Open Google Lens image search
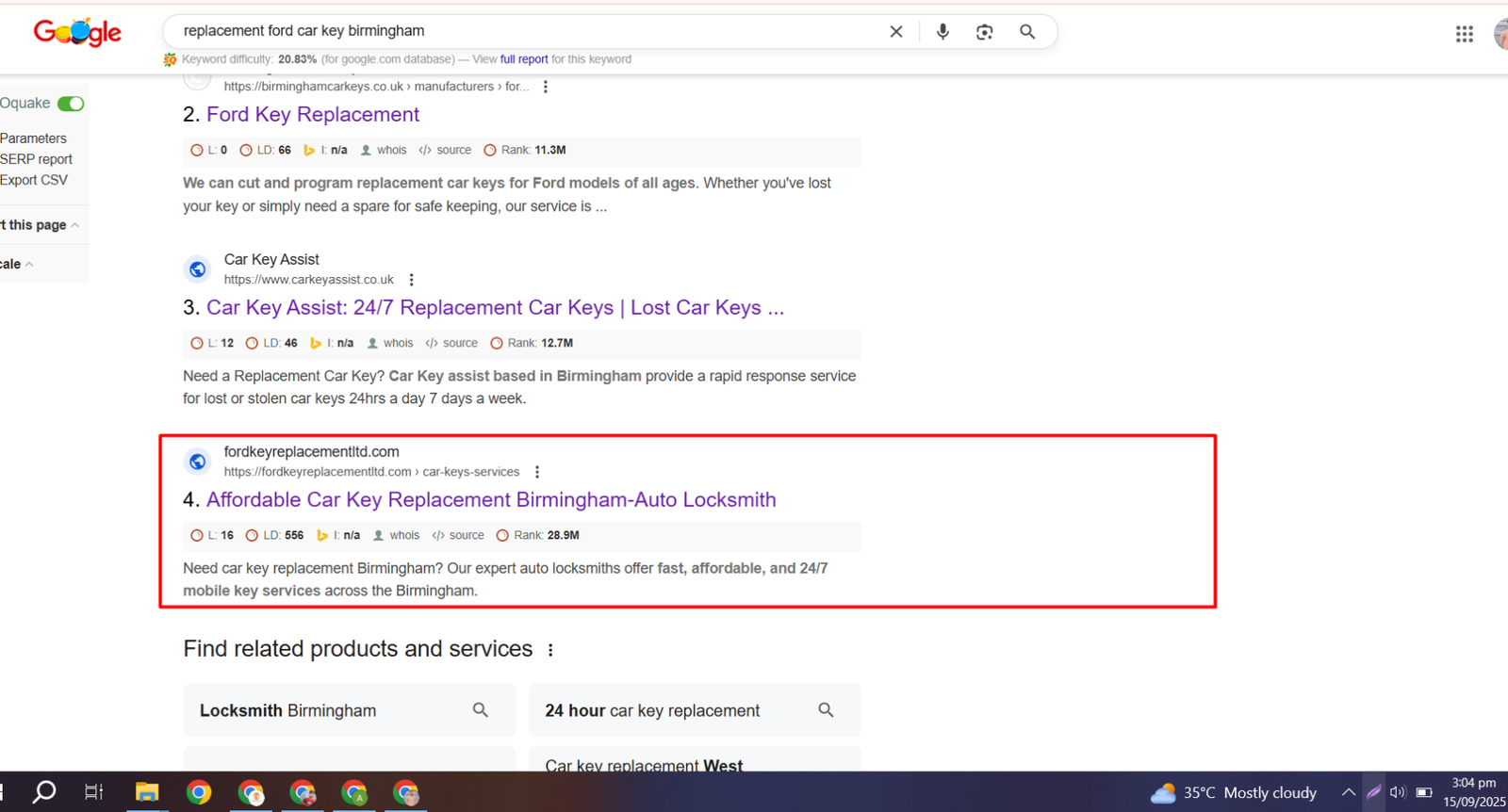The height and width of the screenshot is (812, 1508). 984,32
